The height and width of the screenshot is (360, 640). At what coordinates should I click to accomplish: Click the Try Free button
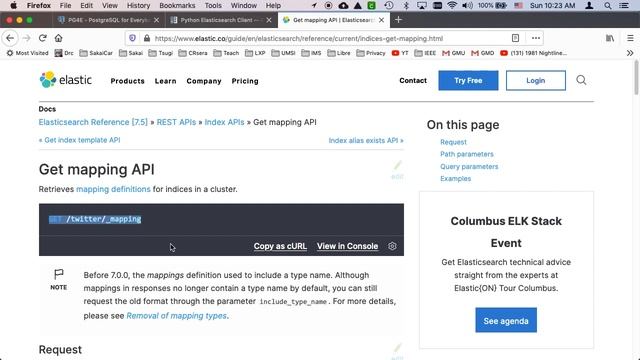(468, 80)
